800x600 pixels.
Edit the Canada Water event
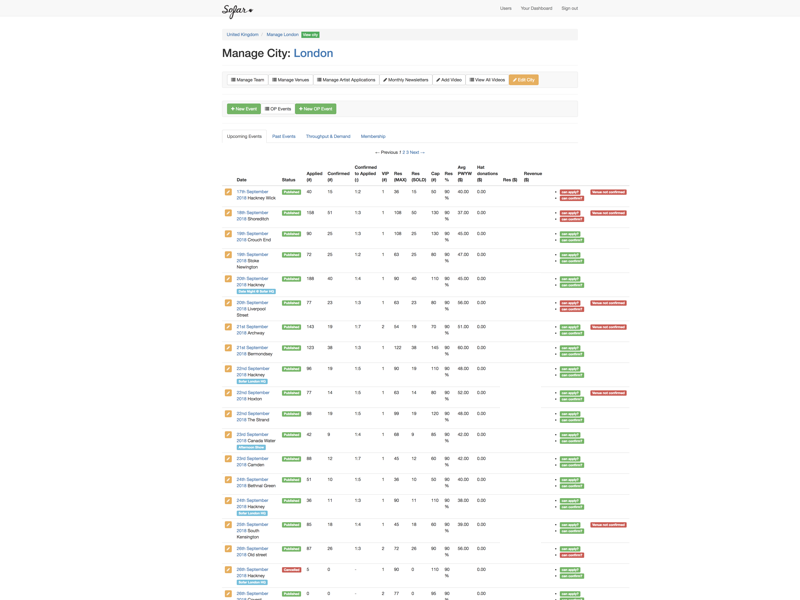(228, 435)
